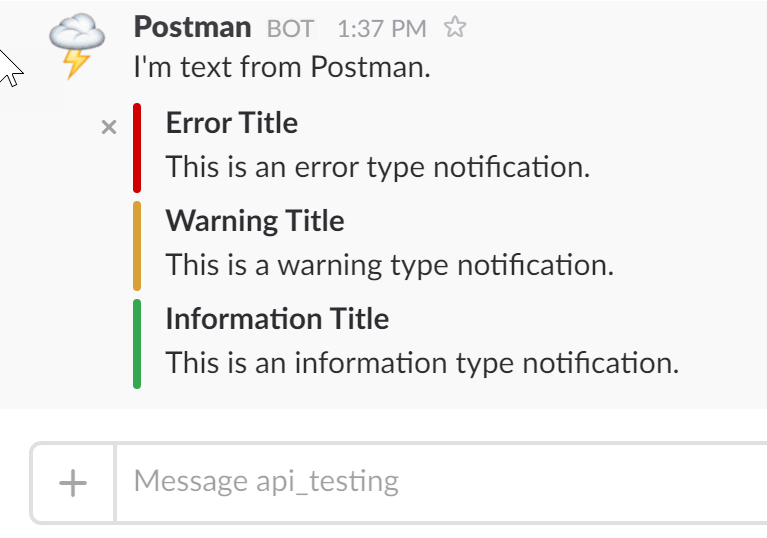The width and height of the screenshot is (767, 538).
Task: Click the Postman bot cloud avatar
Action: point(77,46)
